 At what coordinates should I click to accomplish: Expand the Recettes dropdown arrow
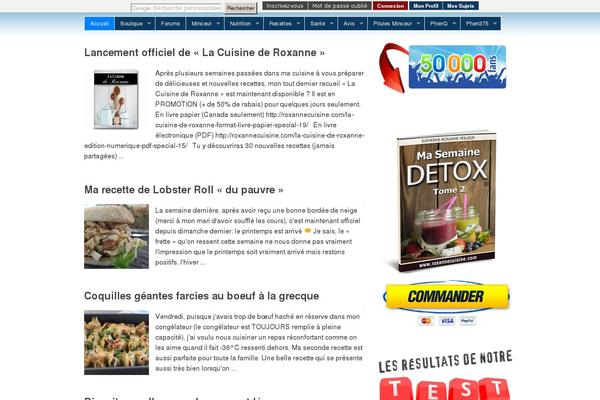tap(298, 23)
